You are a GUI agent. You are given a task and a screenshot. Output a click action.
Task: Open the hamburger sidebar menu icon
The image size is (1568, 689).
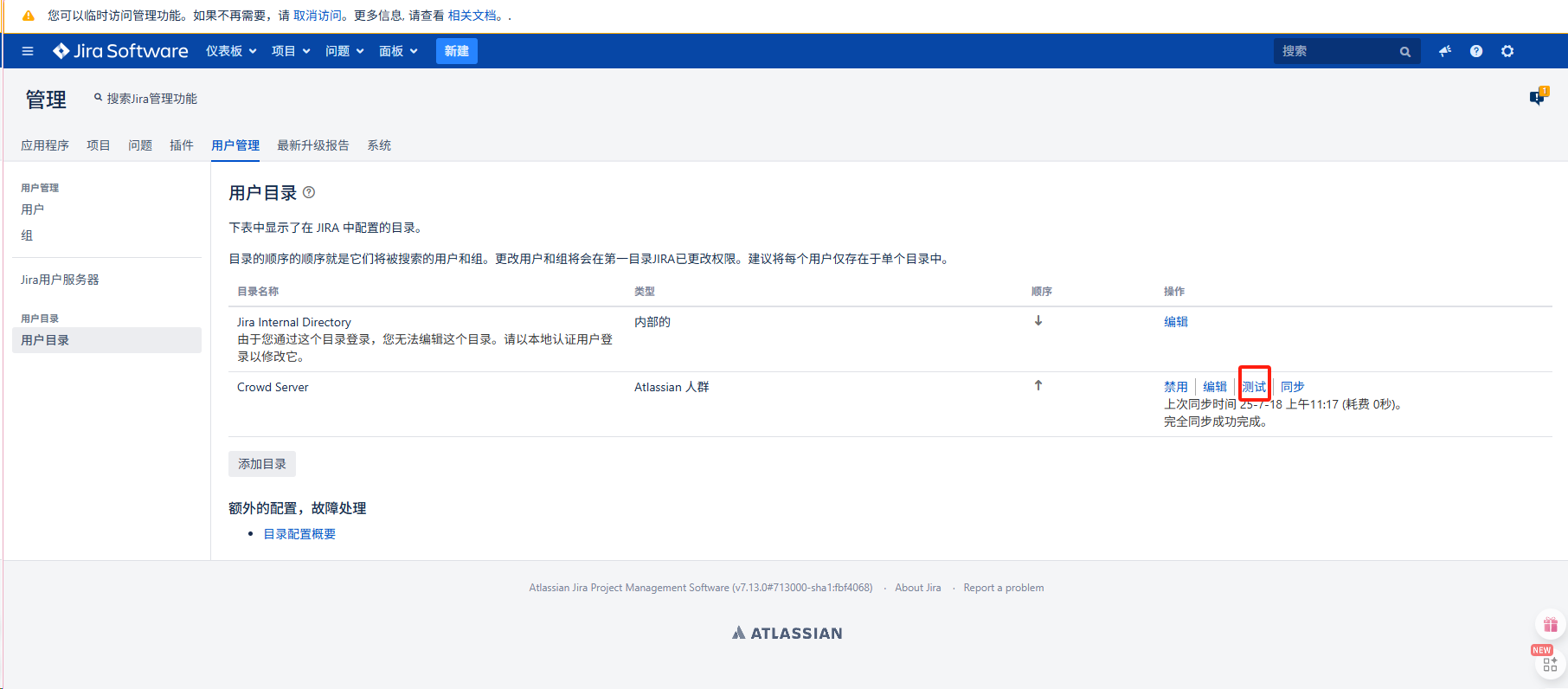coord(28,51)
